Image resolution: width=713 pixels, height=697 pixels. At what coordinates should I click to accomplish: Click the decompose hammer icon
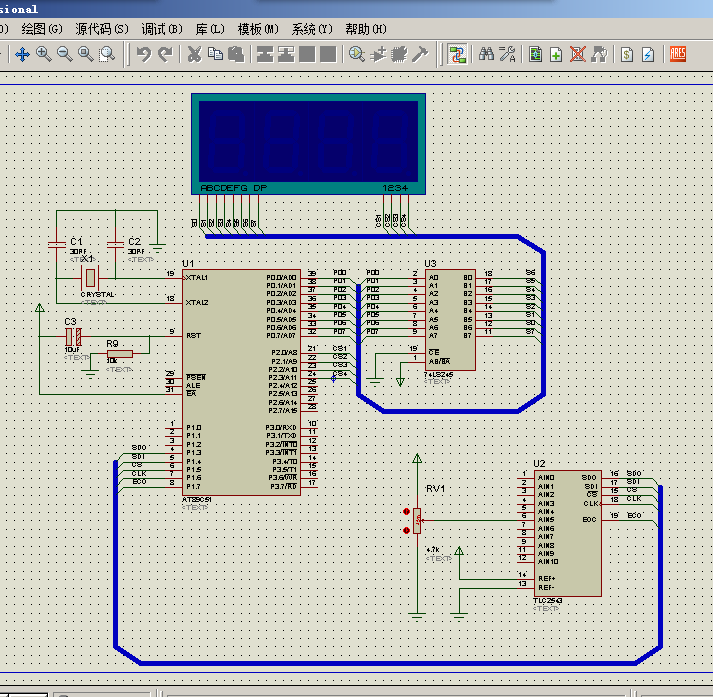point(420,55)
